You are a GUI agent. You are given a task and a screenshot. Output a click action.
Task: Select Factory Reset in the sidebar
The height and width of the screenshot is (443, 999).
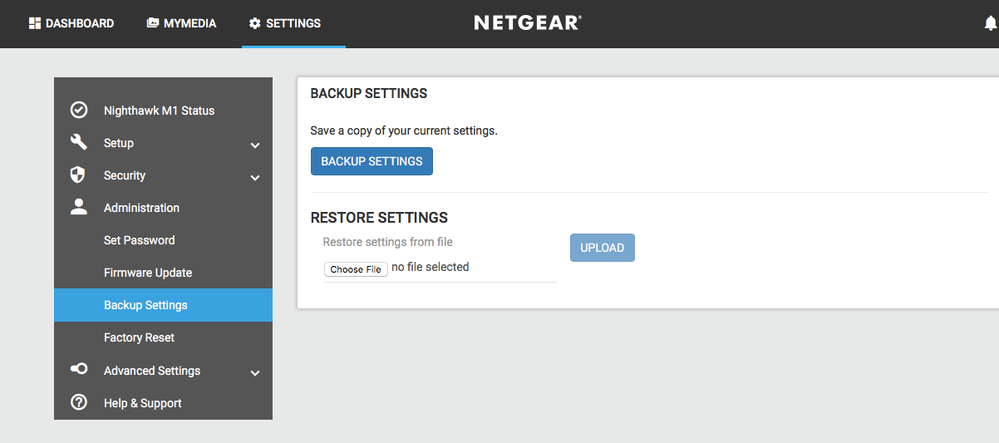(x=139, y=338)
